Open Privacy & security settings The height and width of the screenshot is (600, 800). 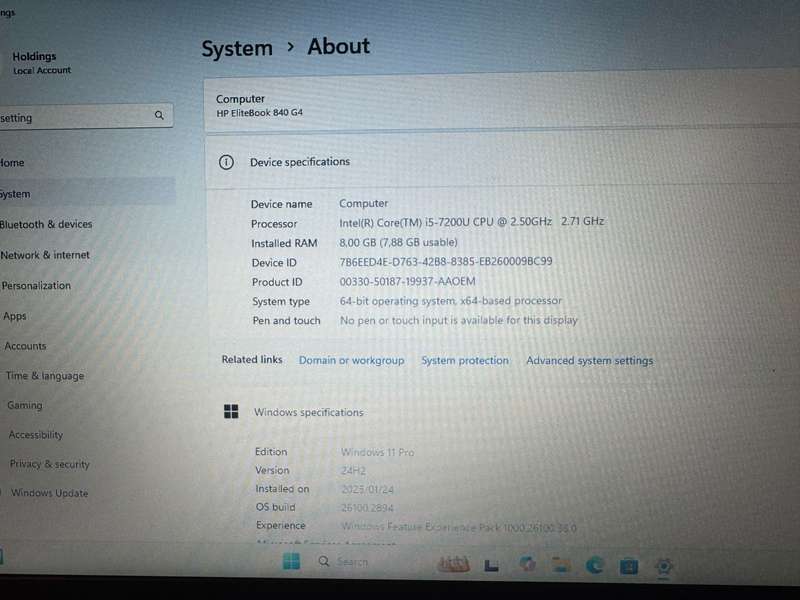pyautogui.click(x=49, y=464)
